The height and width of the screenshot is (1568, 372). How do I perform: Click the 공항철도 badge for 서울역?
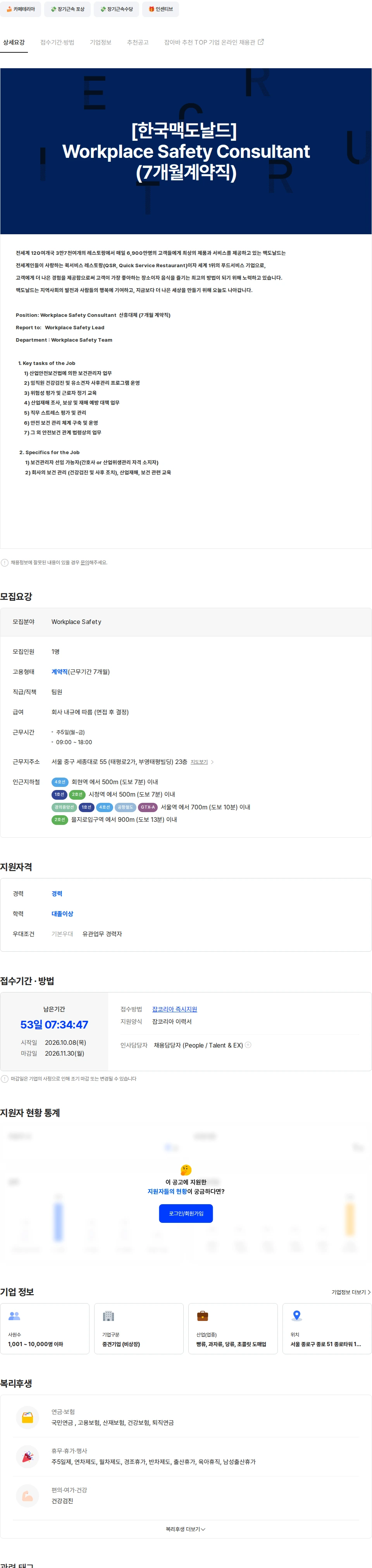(125, 807)
